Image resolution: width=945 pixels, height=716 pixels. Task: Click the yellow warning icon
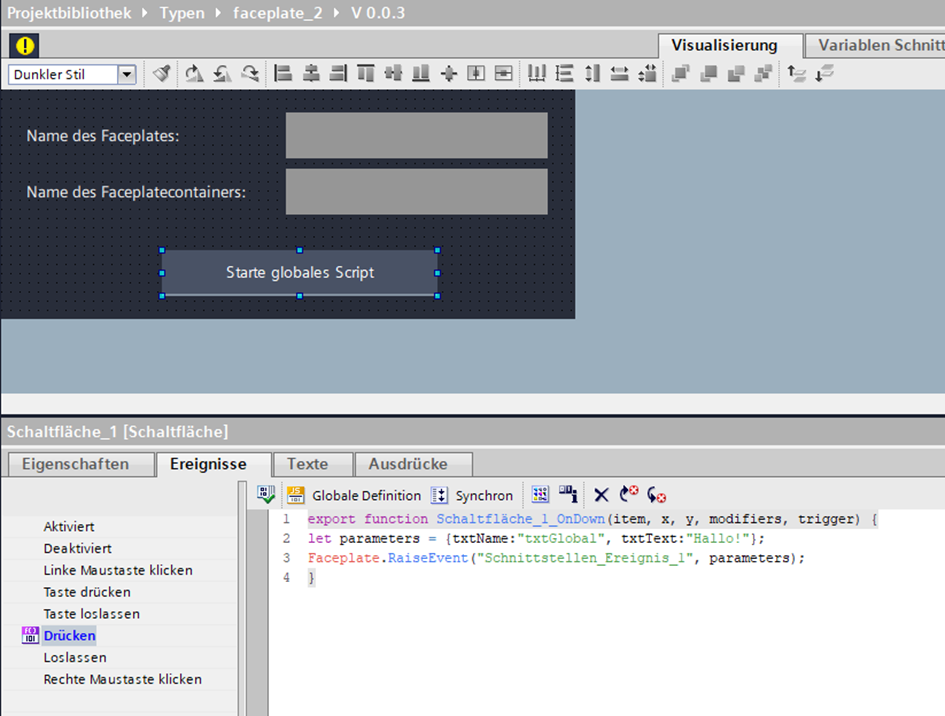[x=24, y=45]
